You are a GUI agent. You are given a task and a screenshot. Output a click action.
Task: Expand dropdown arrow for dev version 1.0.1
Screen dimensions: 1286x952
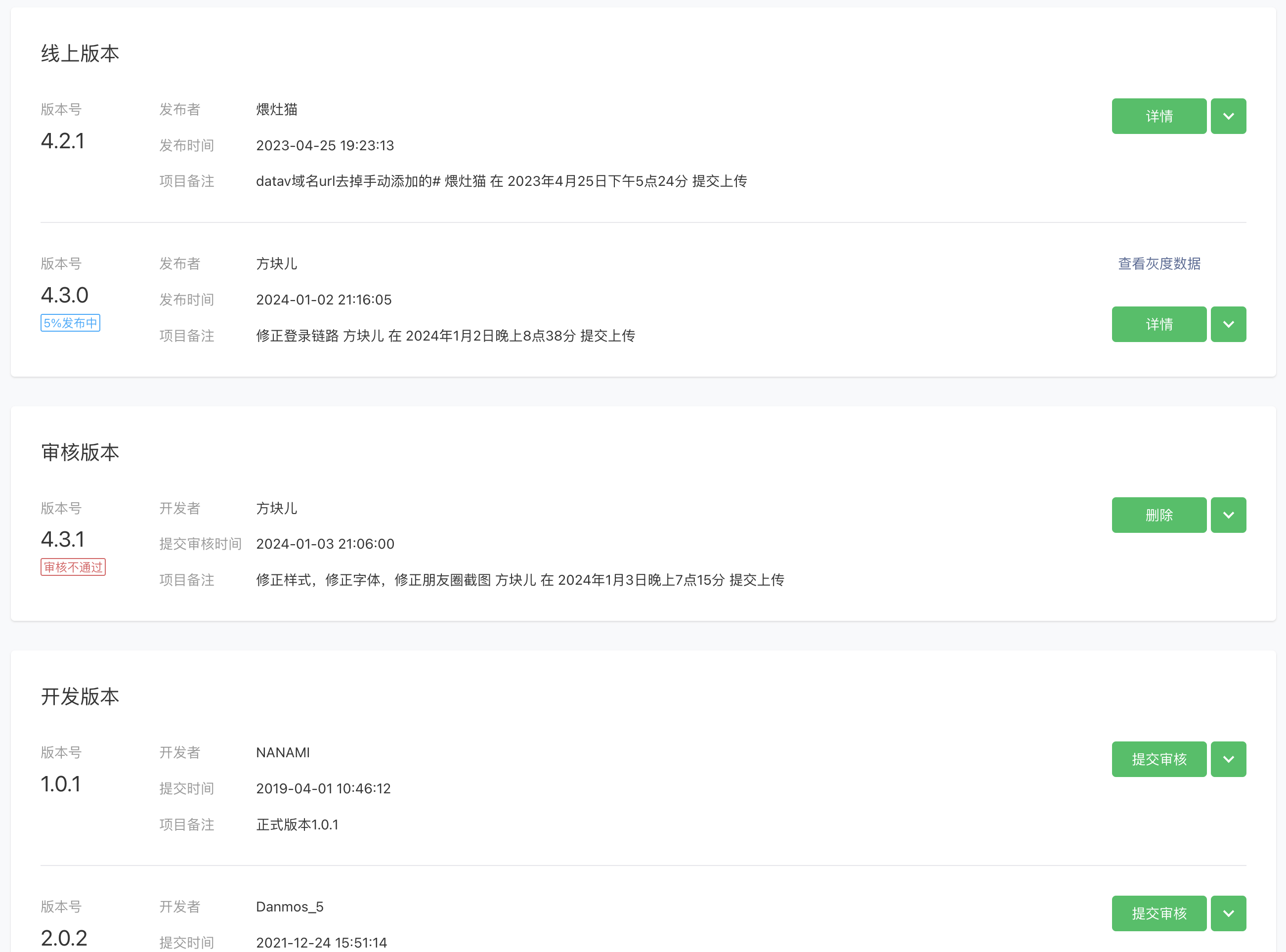(1228, 759)
